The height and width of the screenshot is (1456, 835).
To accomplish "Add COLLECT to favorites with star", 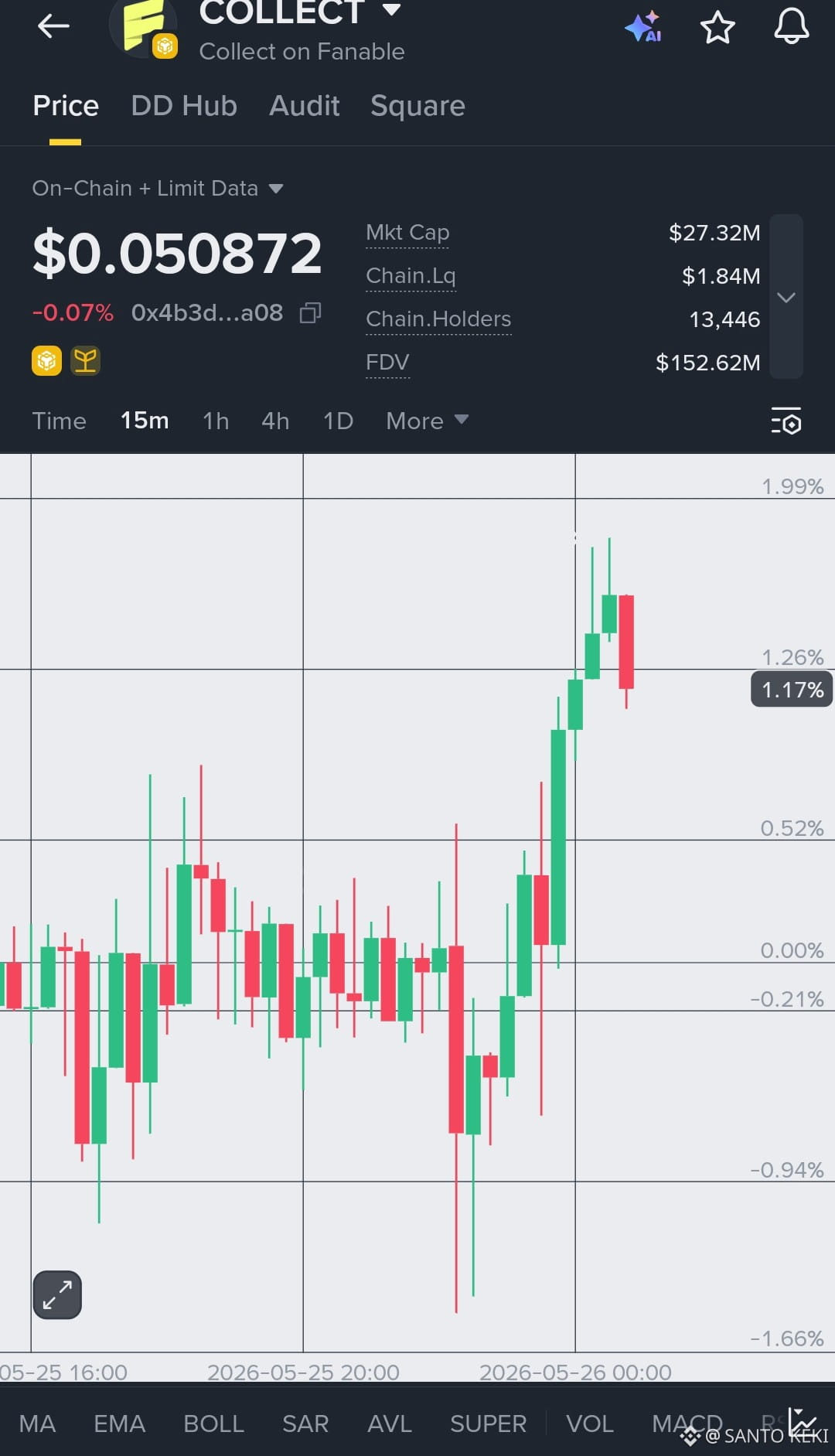I will pyautogui.click(x=717, y=27).
